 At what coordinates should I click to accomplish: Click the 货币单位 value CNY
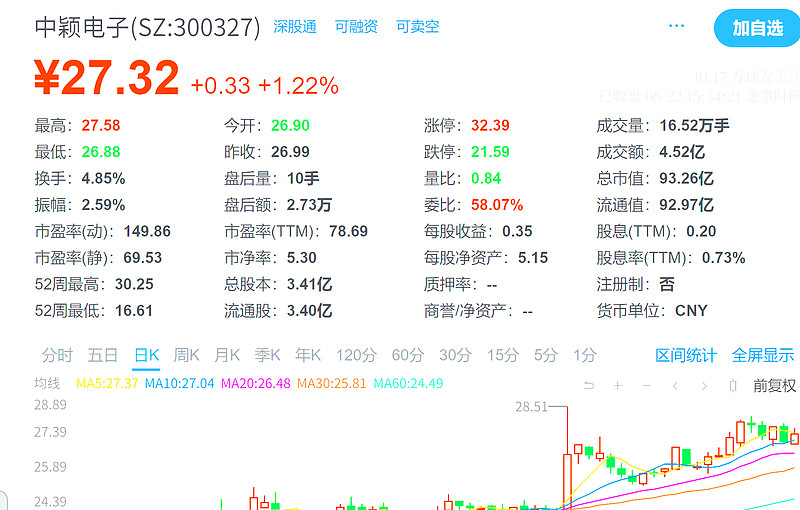click(691, 311)
